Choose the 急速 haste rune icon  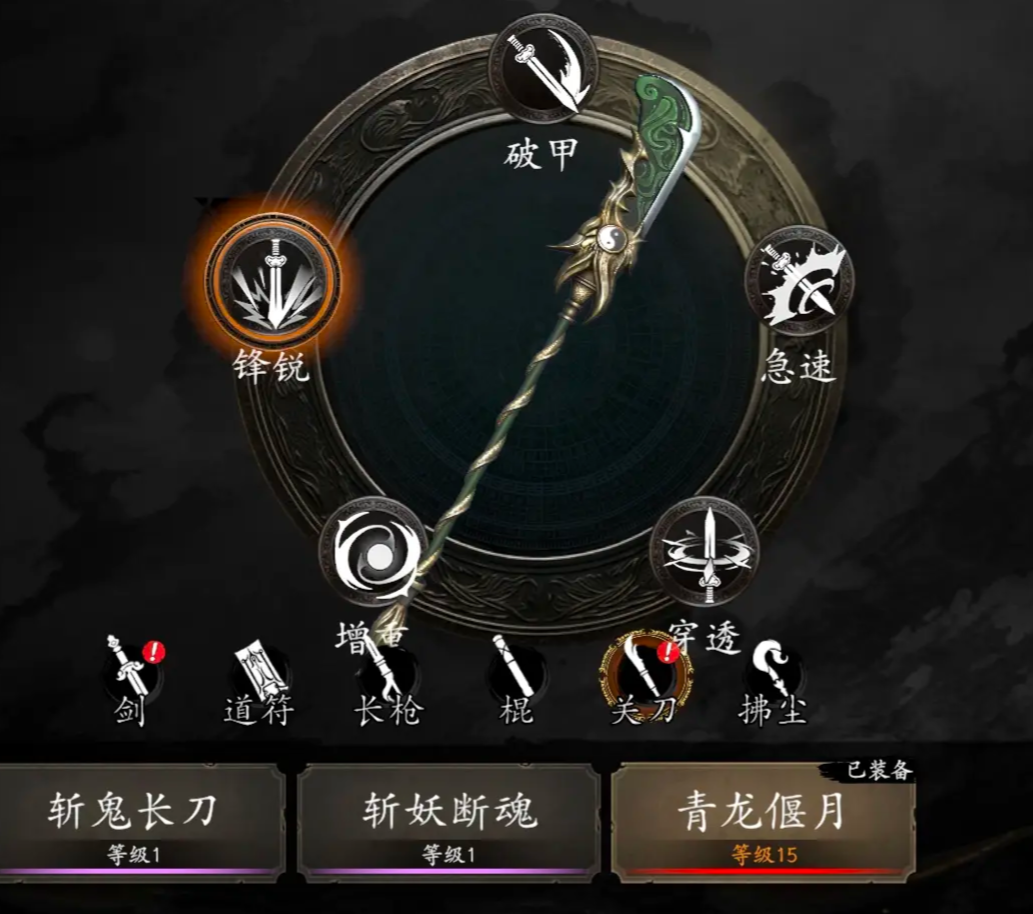(799, 280)
